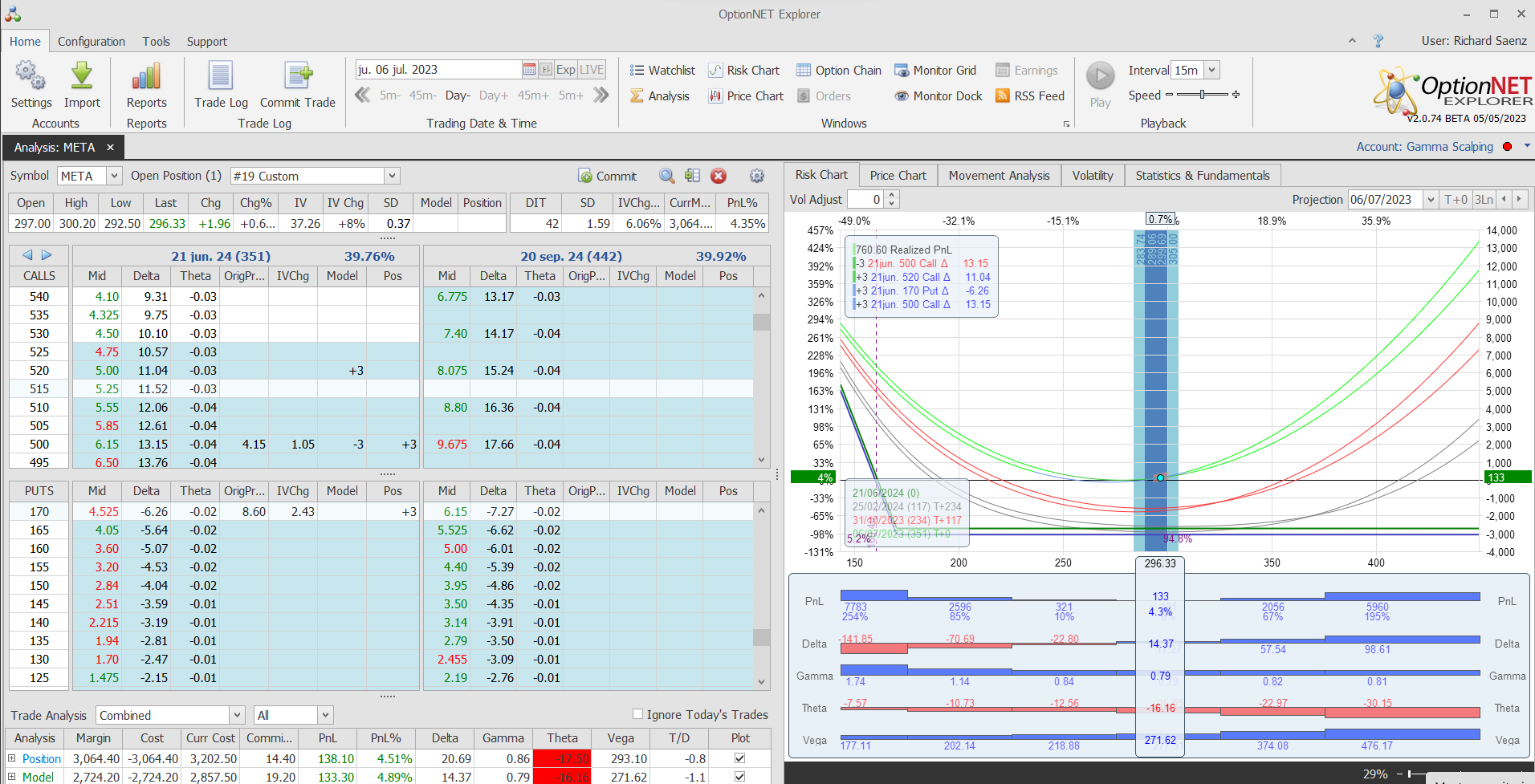Viewport: 1535px width, 784px height.
Task: Open the Interval 15m dropdown
Action: coord(1212,70)
